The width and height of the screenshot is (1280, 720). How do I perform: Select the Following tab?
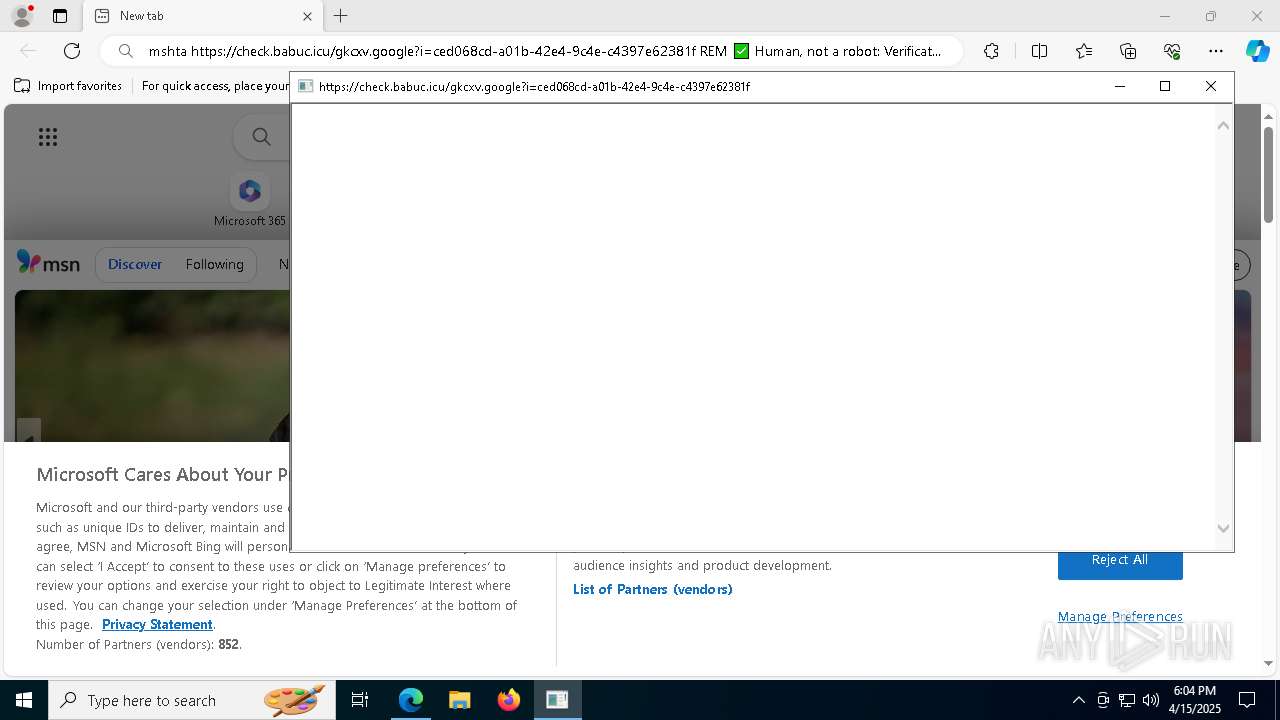tap(214, 264)
